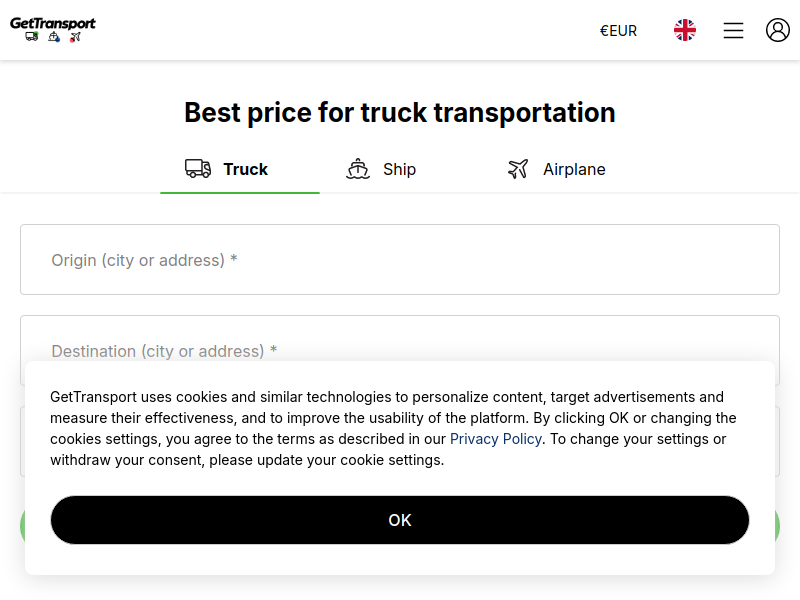Click the ship icon in the transport tabs

358,169
